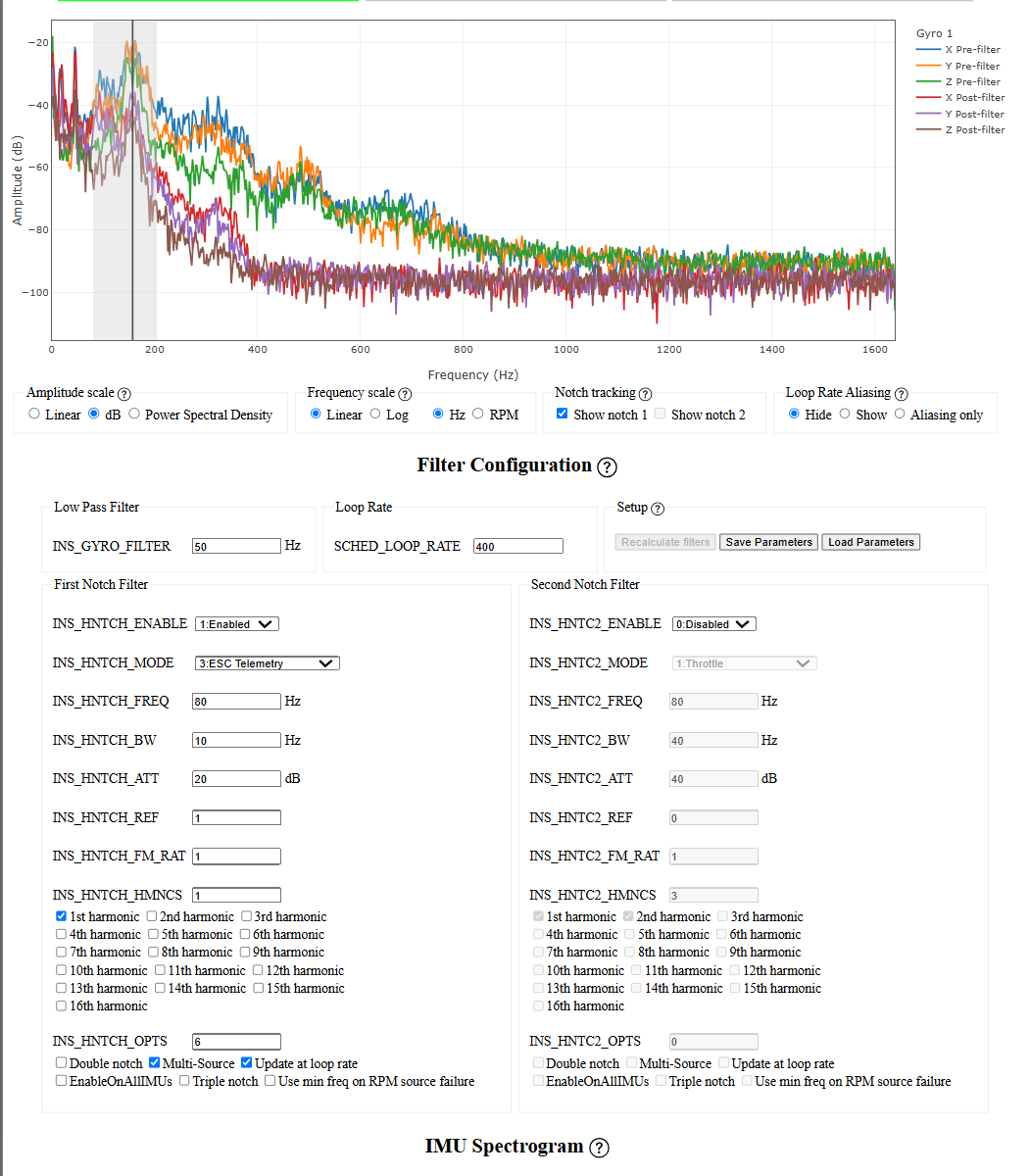Click INS_HNTCH_FREQ input field
The width and height of the screenshot is (1030, 1176).
click(x=236, y=702)
